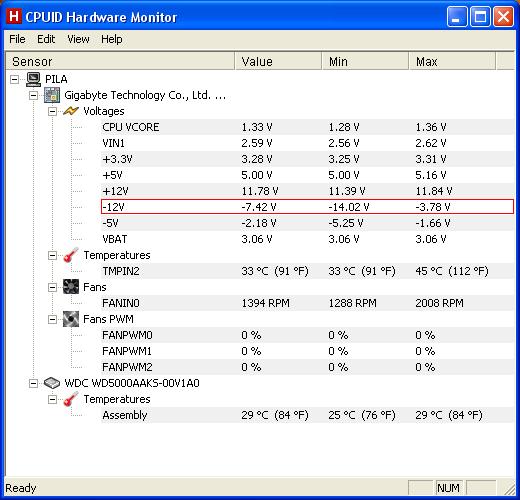Click the 45 °C (112 °F) max temperature
The width and height of the screenshot is (520, 500).
tap(452, 271)
